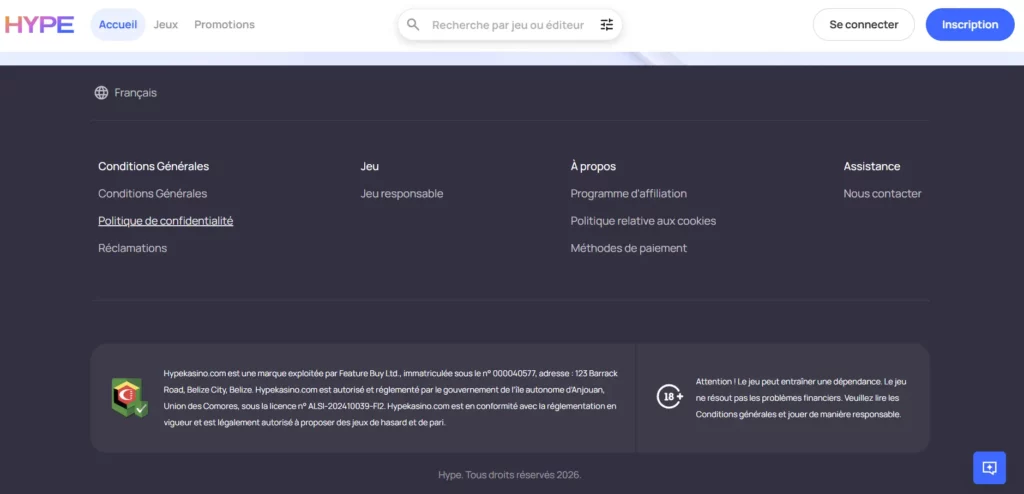This screenshot has height=494, width=1024.
Task: Click the Inscription button
Action: pyautogui.click(x=970, y=25)
